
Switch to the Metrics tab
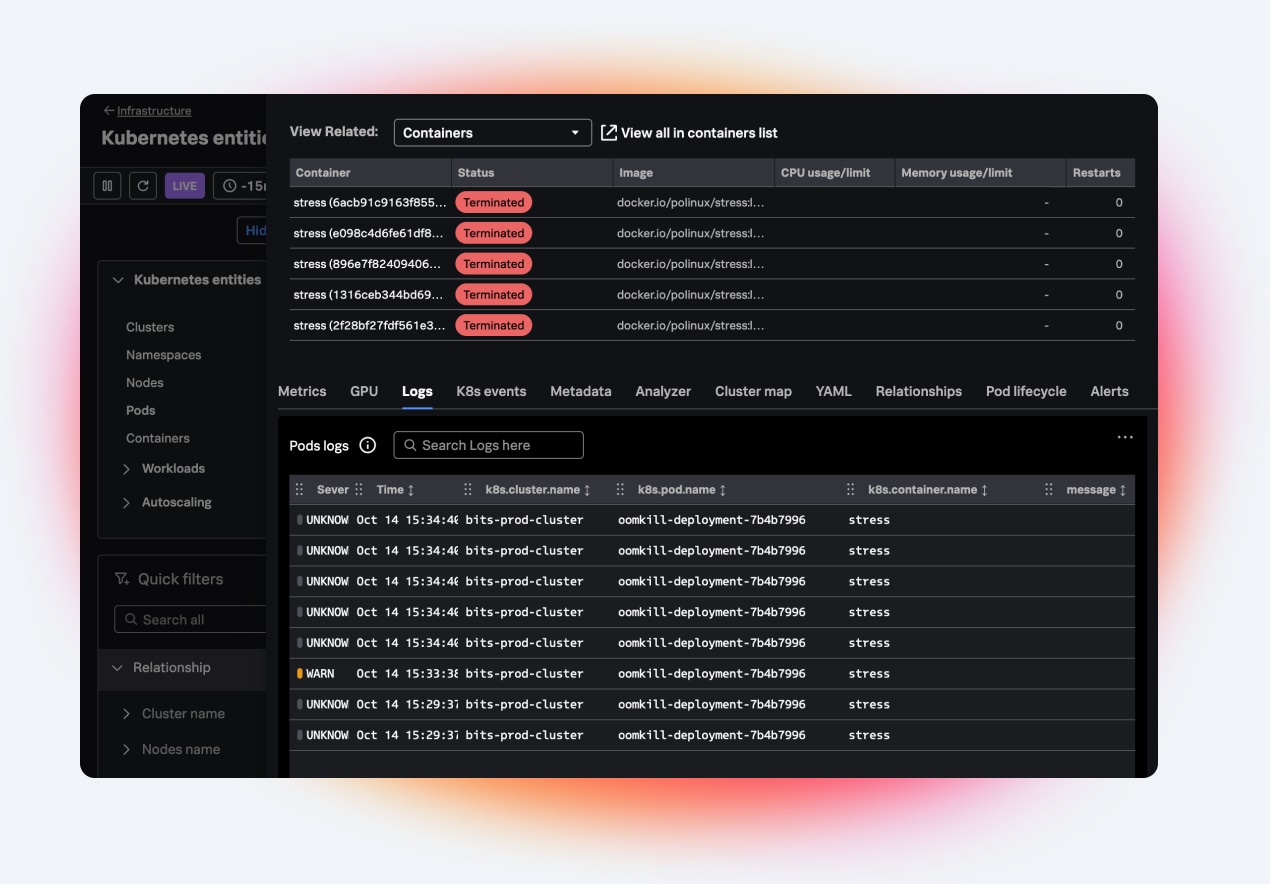302,392
